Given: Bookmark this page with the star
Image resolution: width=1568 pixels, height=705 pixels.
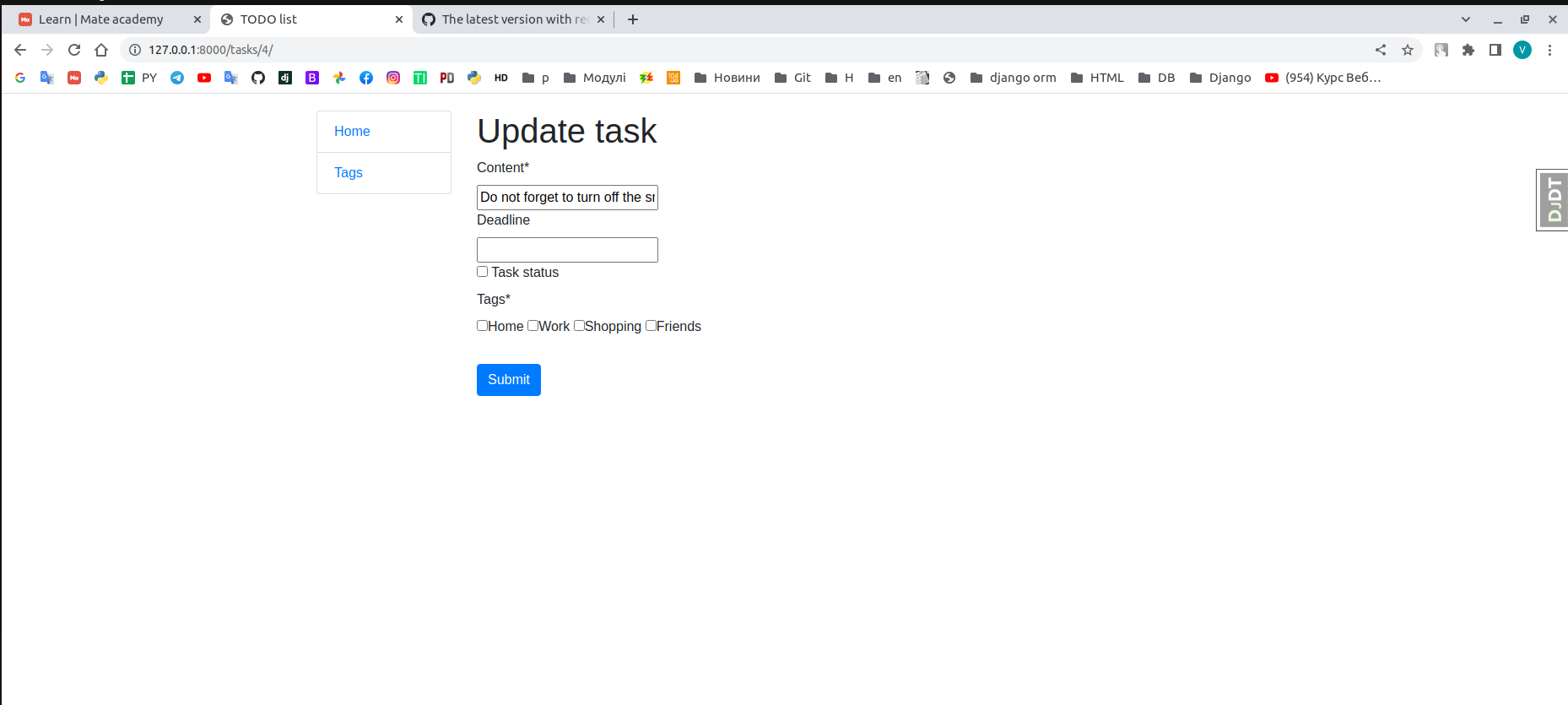Looking at the screenshot, I should pos(1408,50).
